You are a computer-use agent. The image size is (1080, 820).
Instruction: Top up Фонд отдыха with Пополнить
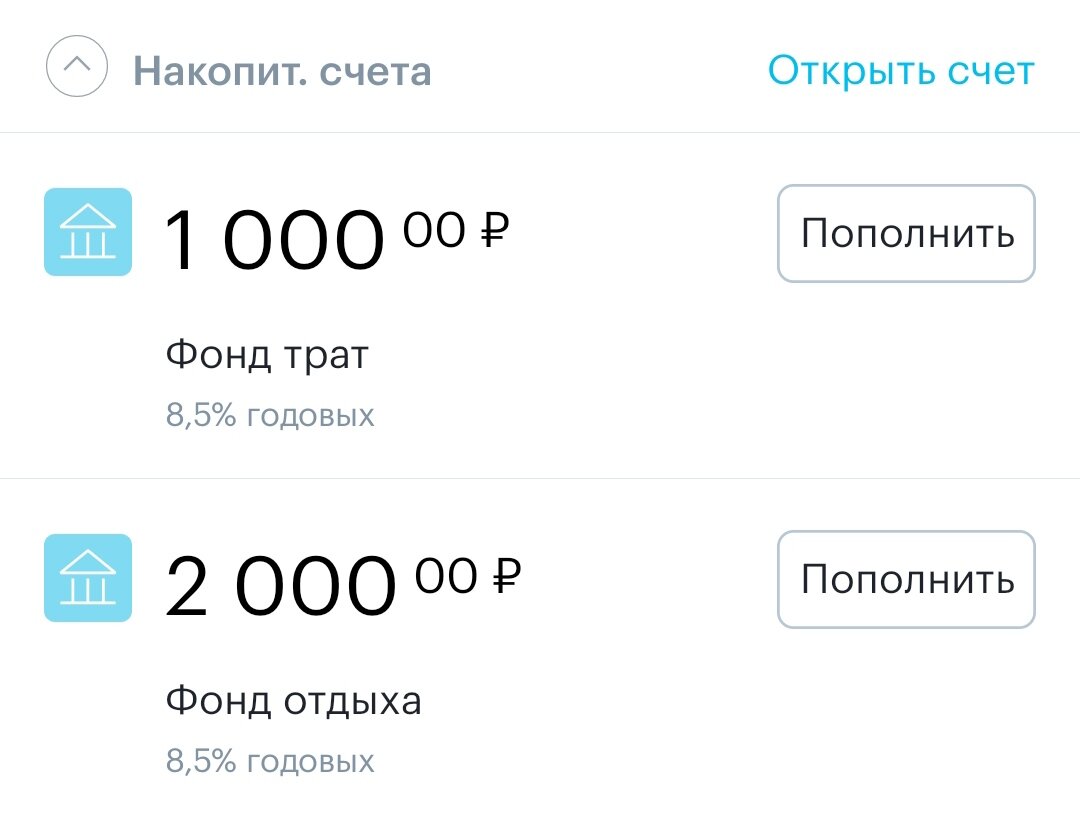906,579
